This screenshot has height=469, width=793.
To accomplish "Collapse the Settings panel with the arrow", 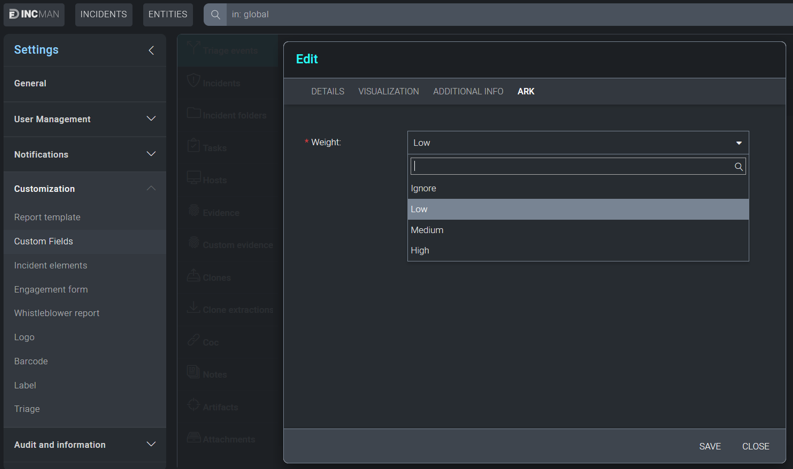I will click(151, 50).
